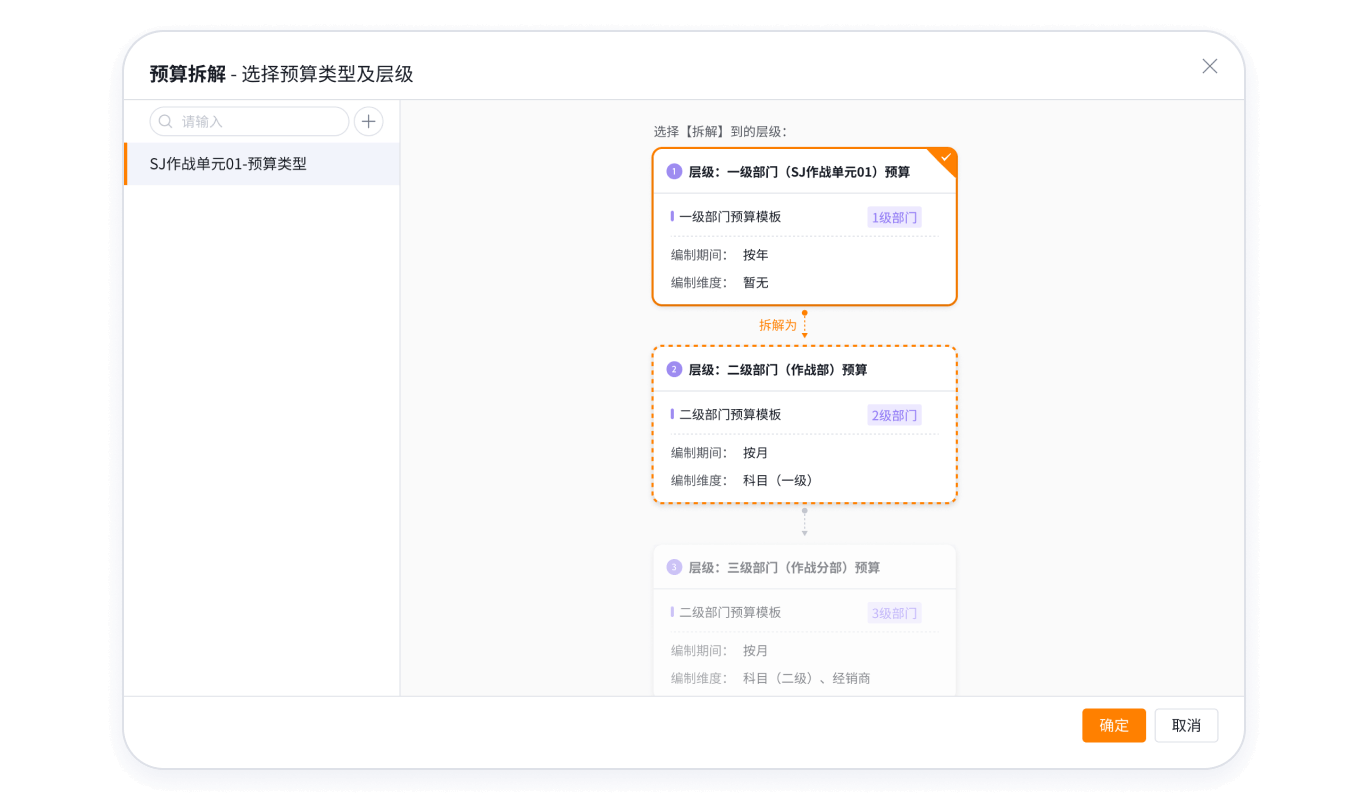Image resolution: width=1368 pixels, height=800 pixels.
Task: Click the orange checkmark on first level card
Action: pyautogui.click(x=945, y=158)
